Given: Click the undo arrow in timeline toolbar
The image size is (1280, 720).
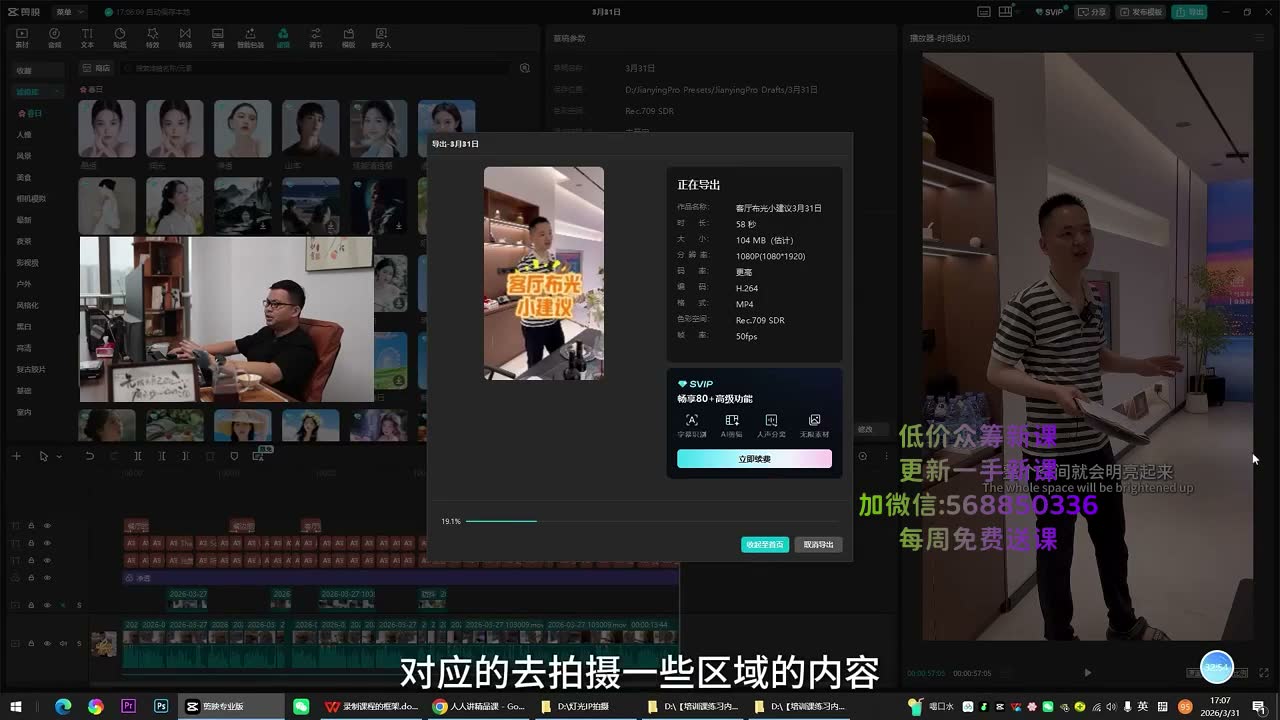Looking at the screenshot, I should tap(89, 456).
